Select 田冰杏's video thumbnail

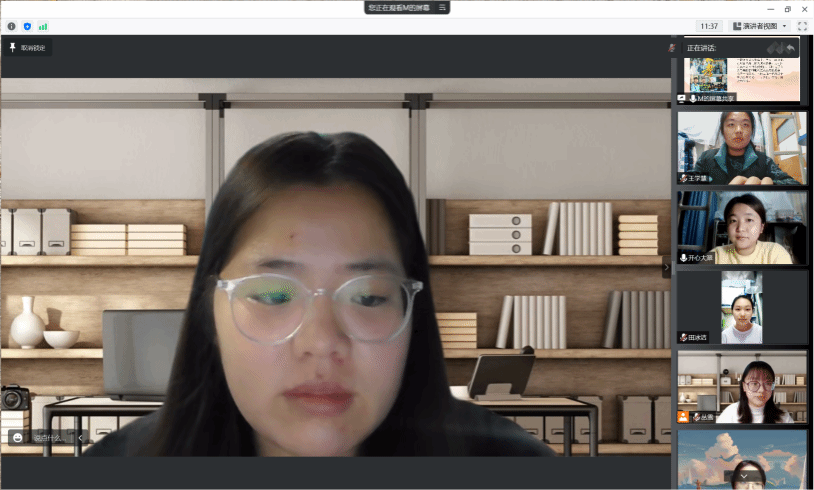(x=741, y=307)
